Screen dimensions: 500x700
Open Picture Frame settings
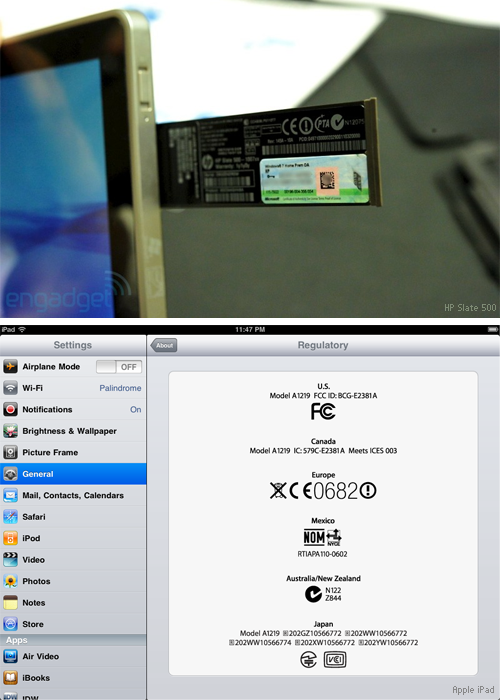point(73,452)
